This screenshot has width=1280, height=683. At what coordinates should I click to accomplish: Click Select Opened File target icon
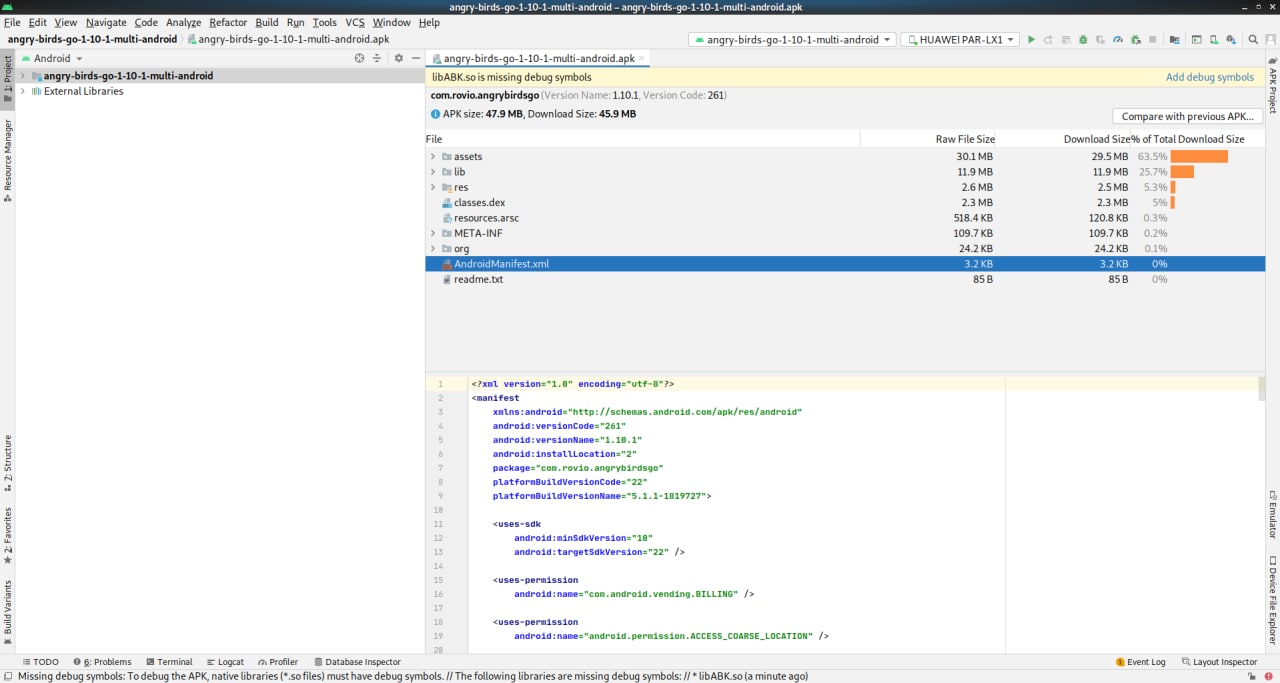tap(360, 58)
